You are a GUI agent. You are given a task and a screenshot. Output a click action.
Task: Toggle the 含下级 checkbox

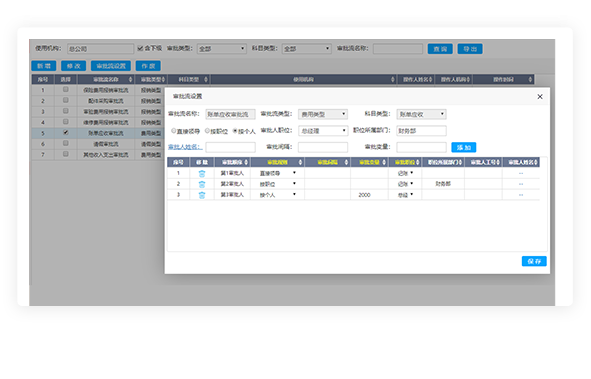click(x=140, y=48)
